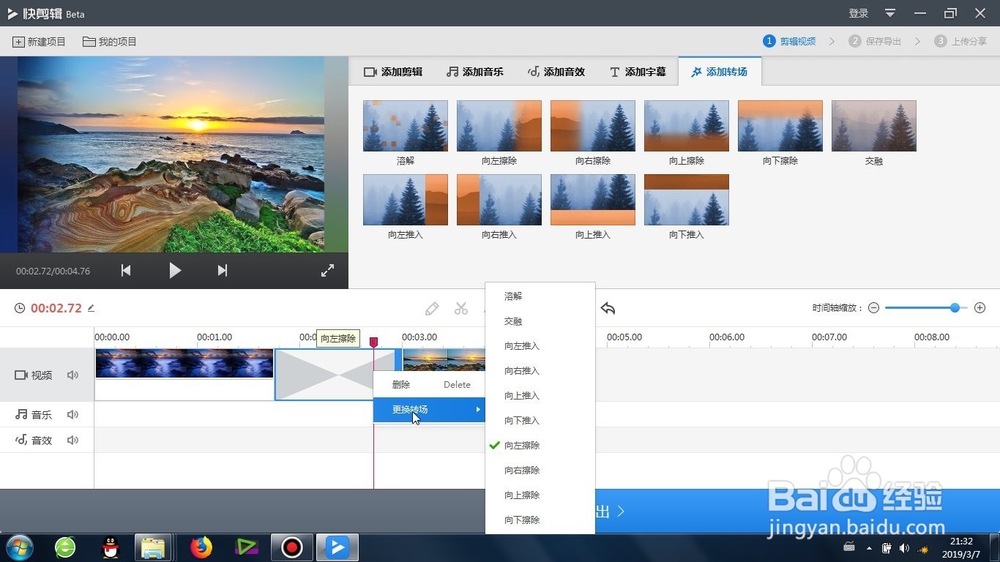
Task: Switch to the 添加音乐 tab
Action: [475, 71]
